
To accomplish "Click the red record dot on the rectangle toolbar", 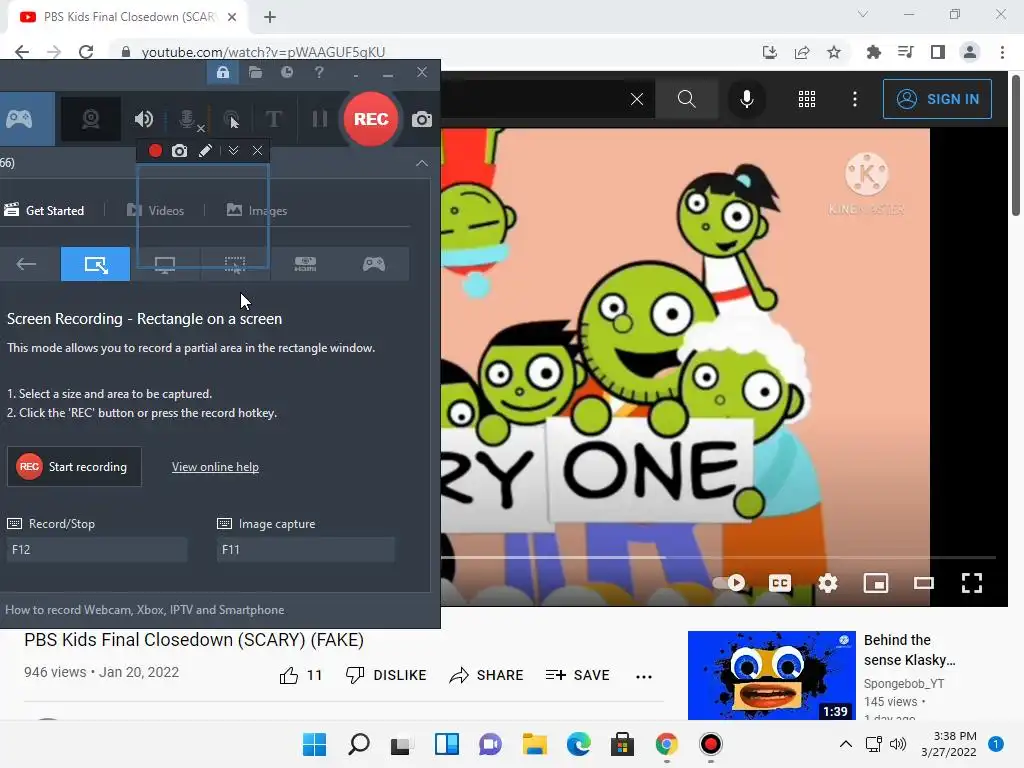I will point(155,151).
